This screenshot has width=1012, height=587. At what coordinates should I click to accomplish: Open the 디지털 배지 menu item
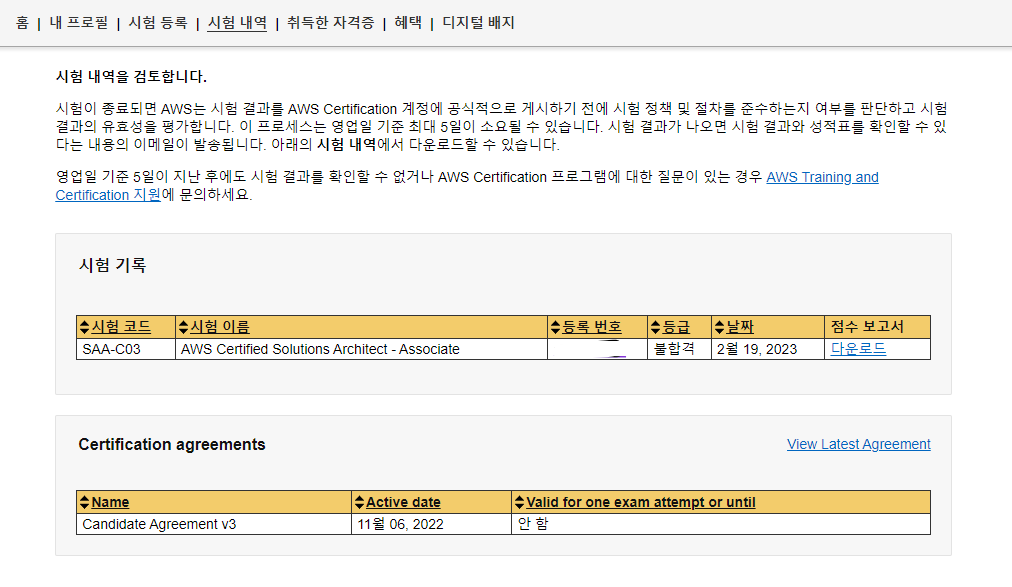[478, 23]
